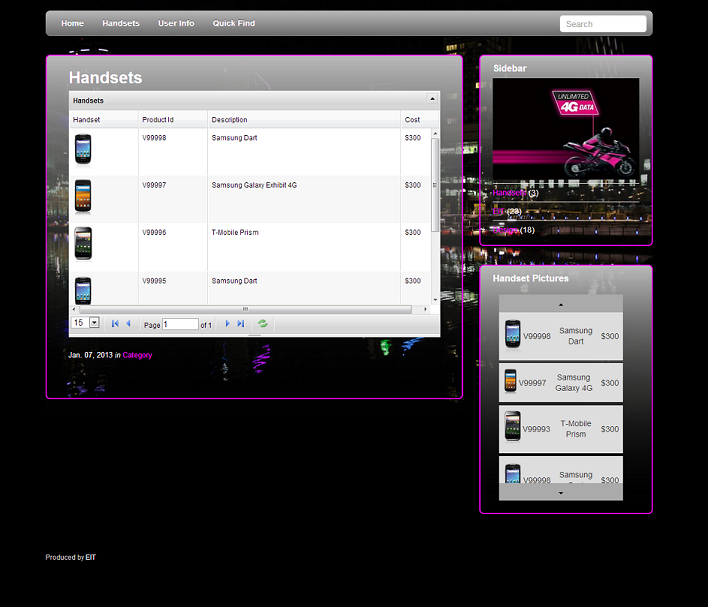Click the grid vertical scrollbar thumb
708x607 pixels.
[x=435, y=185]
